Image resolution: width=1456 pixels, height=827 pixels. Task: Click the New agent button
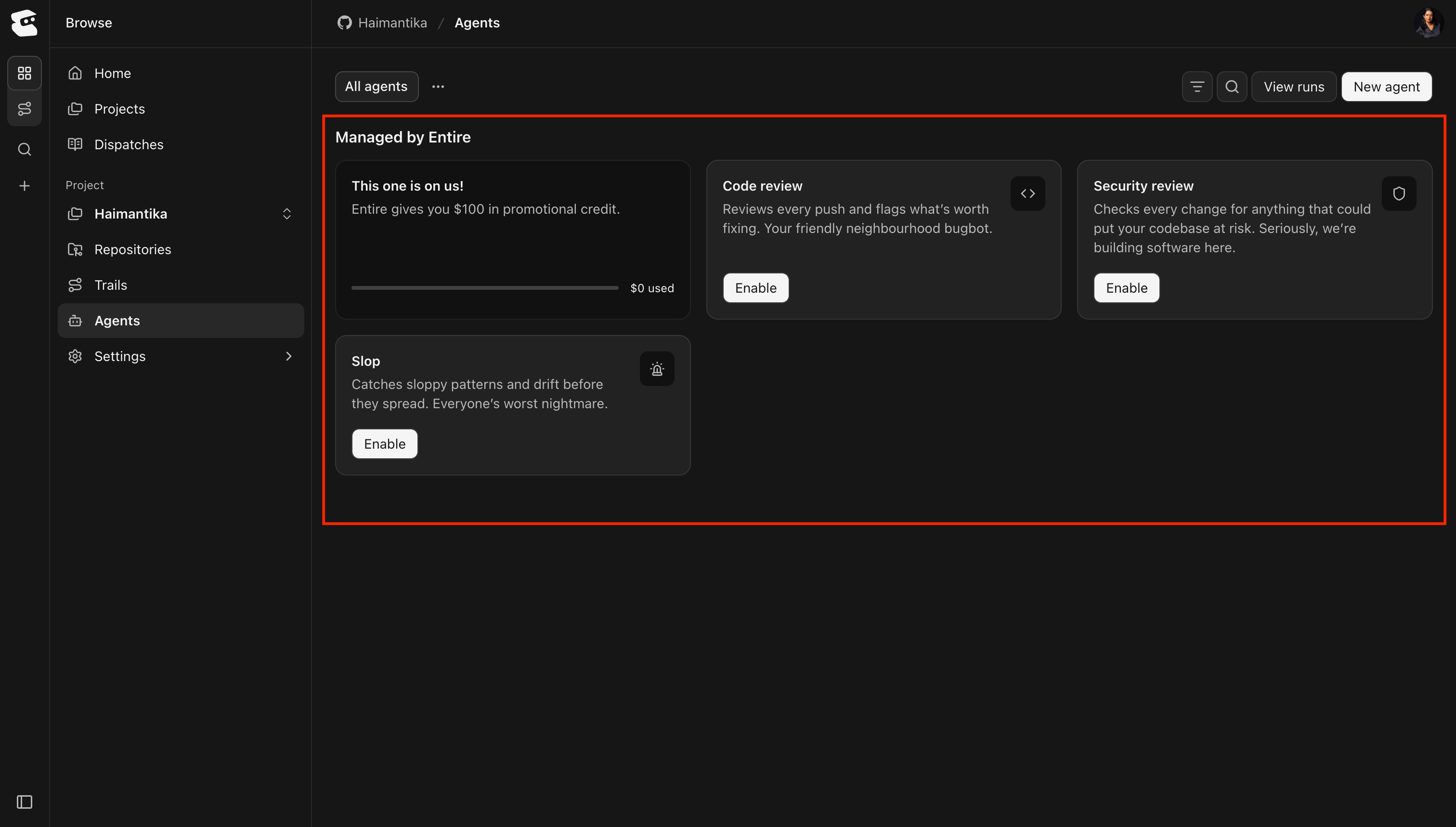1386,87
